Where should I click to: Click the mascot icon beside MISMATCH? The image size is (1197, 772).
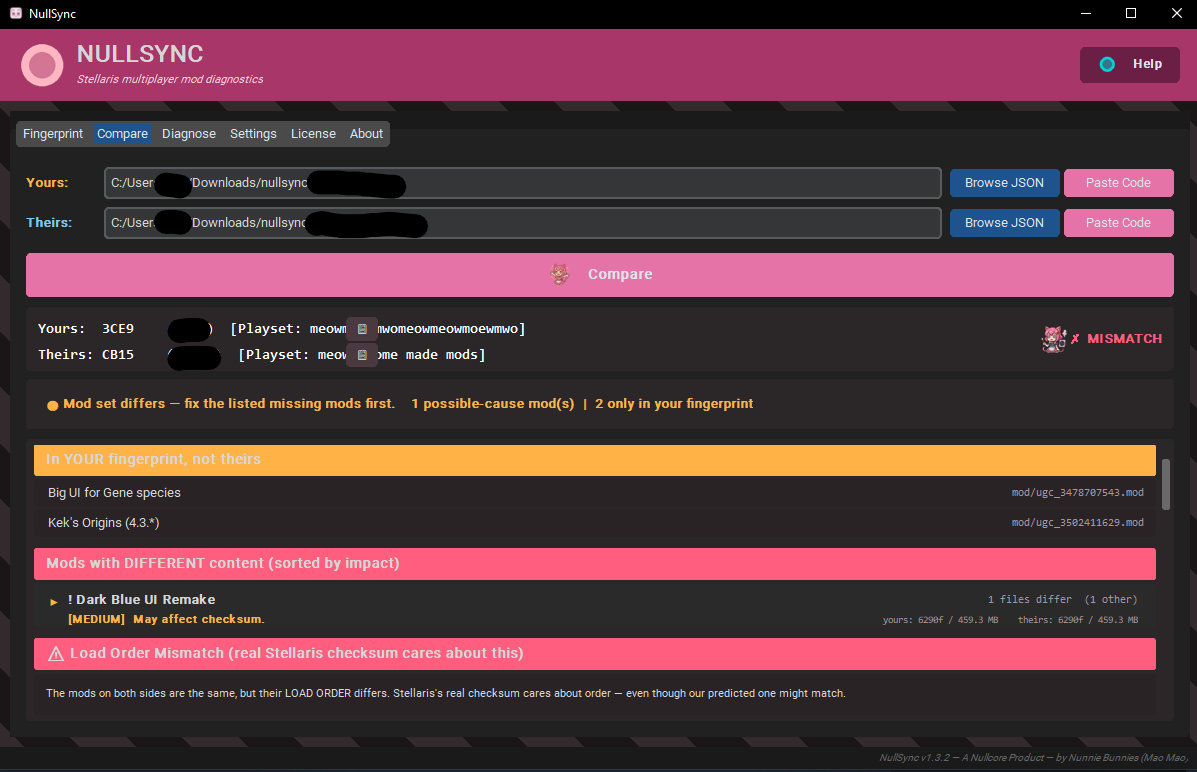[x=1053, y=338]
